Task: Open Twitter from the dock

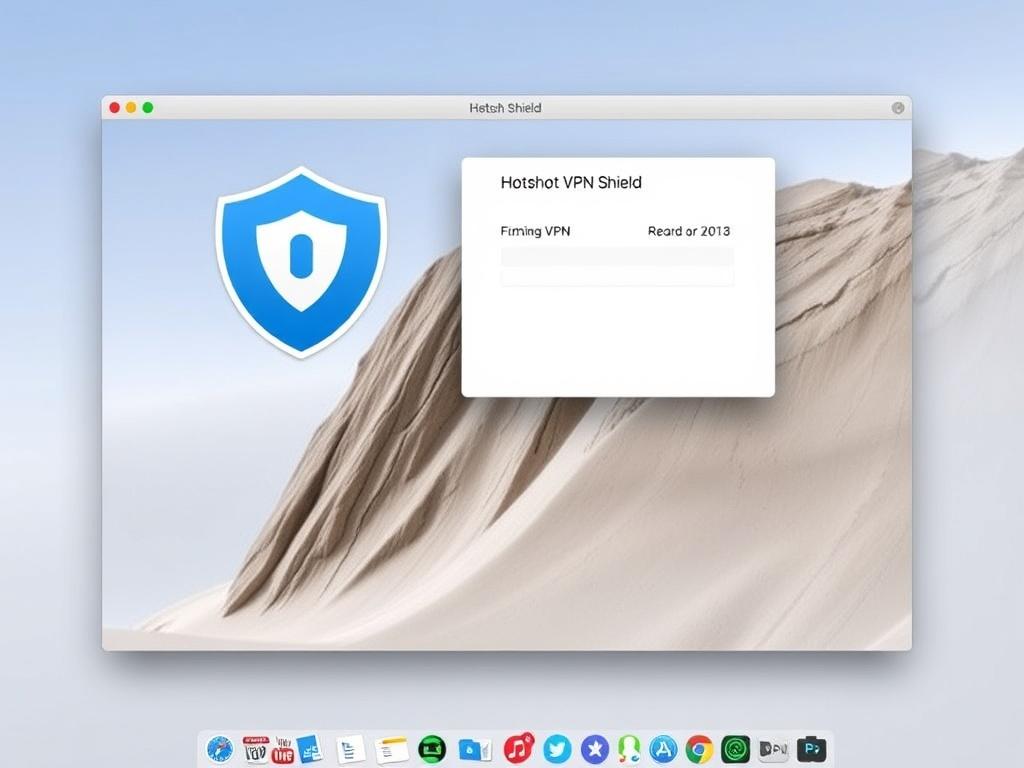Action: [557, 749]
